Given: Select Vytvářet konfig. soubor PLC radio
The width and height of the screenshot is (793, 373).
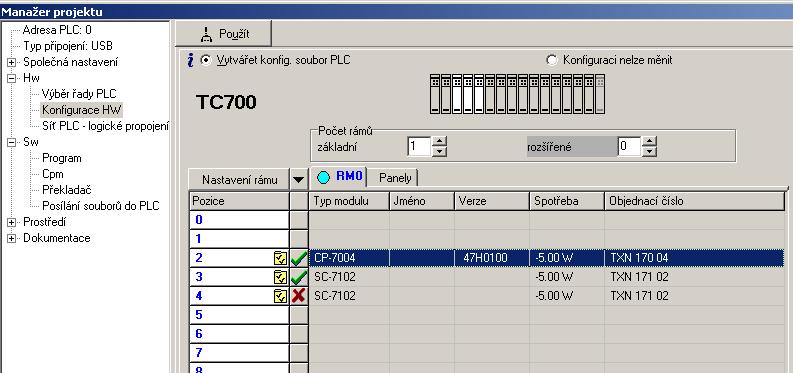Looking at the screenshot, I should tap(206, 60).
